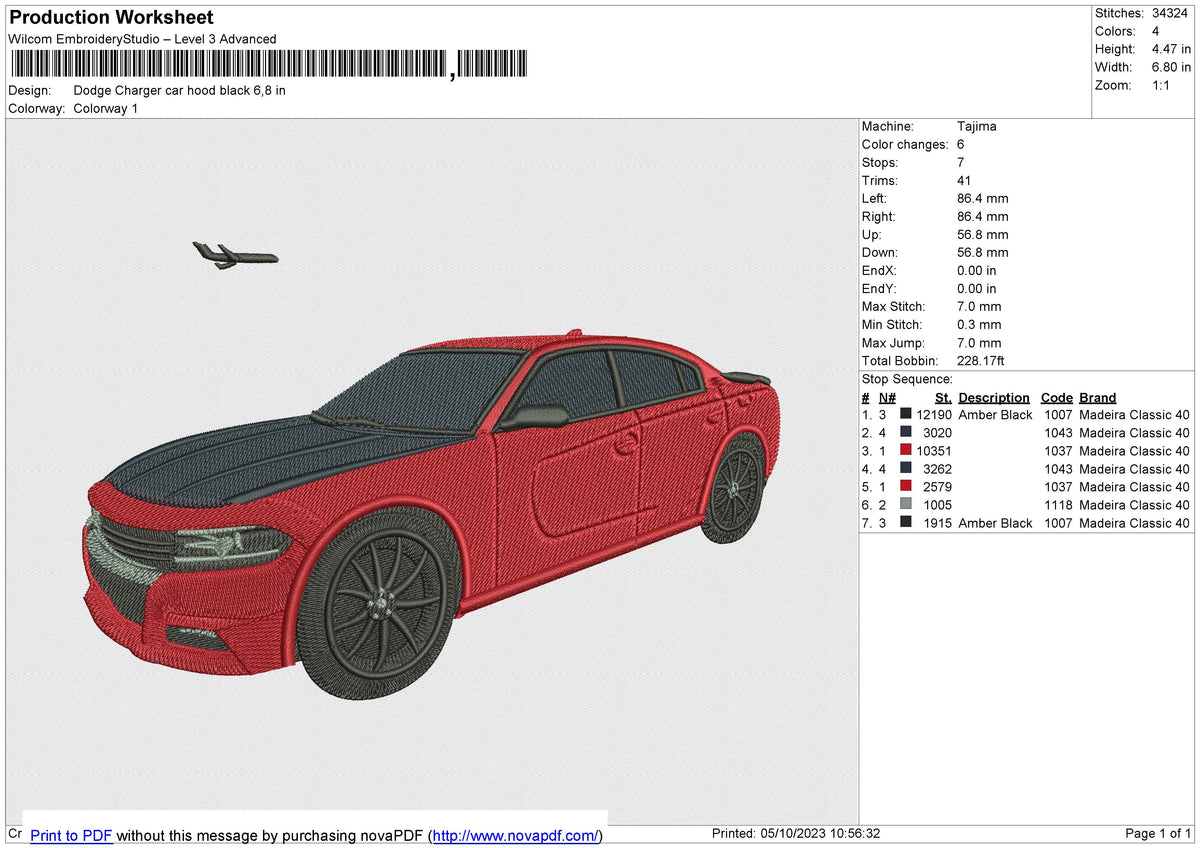Image resolution: width=1200 pixels, height=848 pixels.
Task: Select the grey swatch in the 1005 stitches row
Action: click(905, 505)
